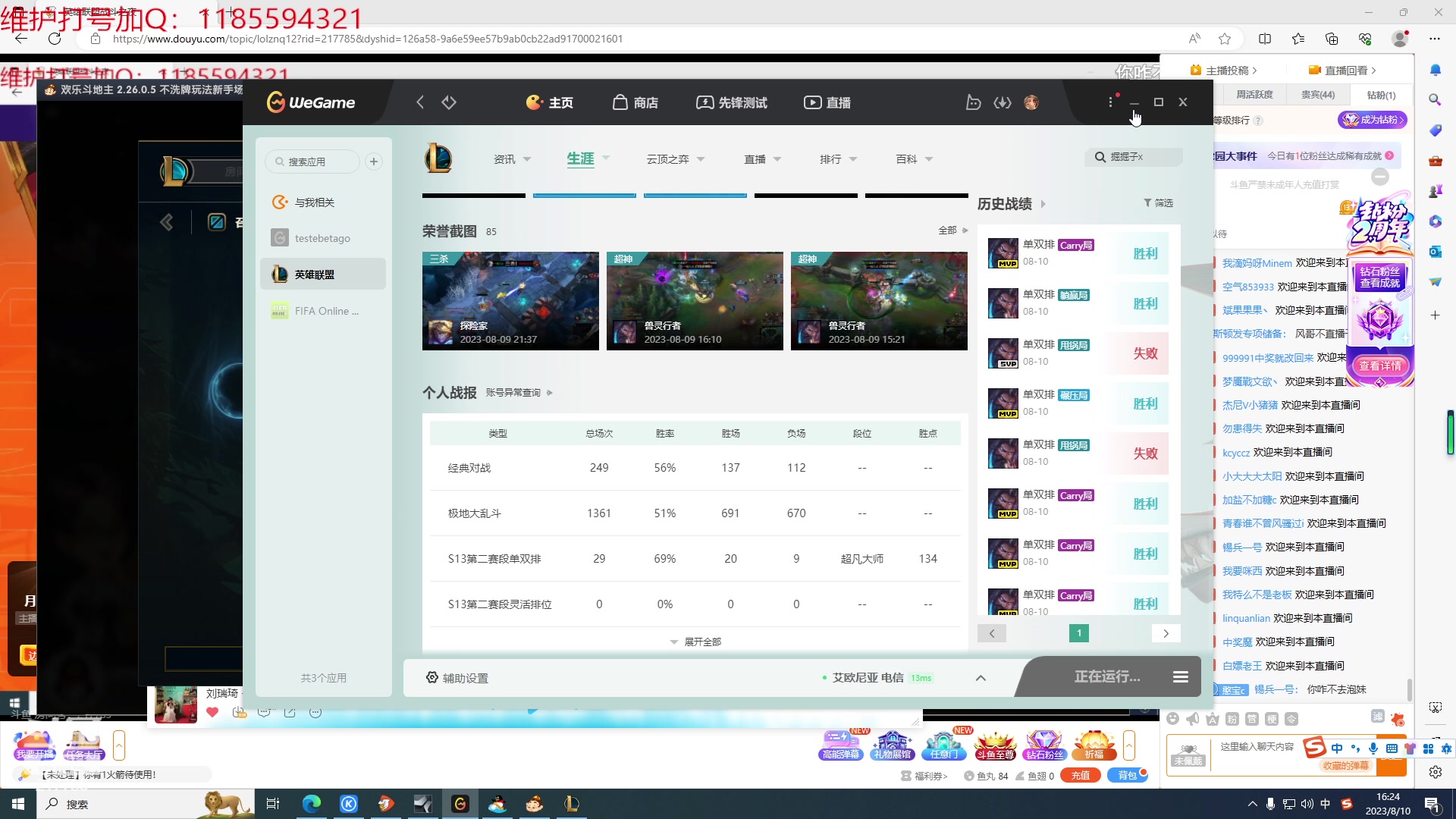Screen dimensions: 1456x819
Task: Click the microphone icon on the Sogou input bar
Action: click(x=1373, y=748)
